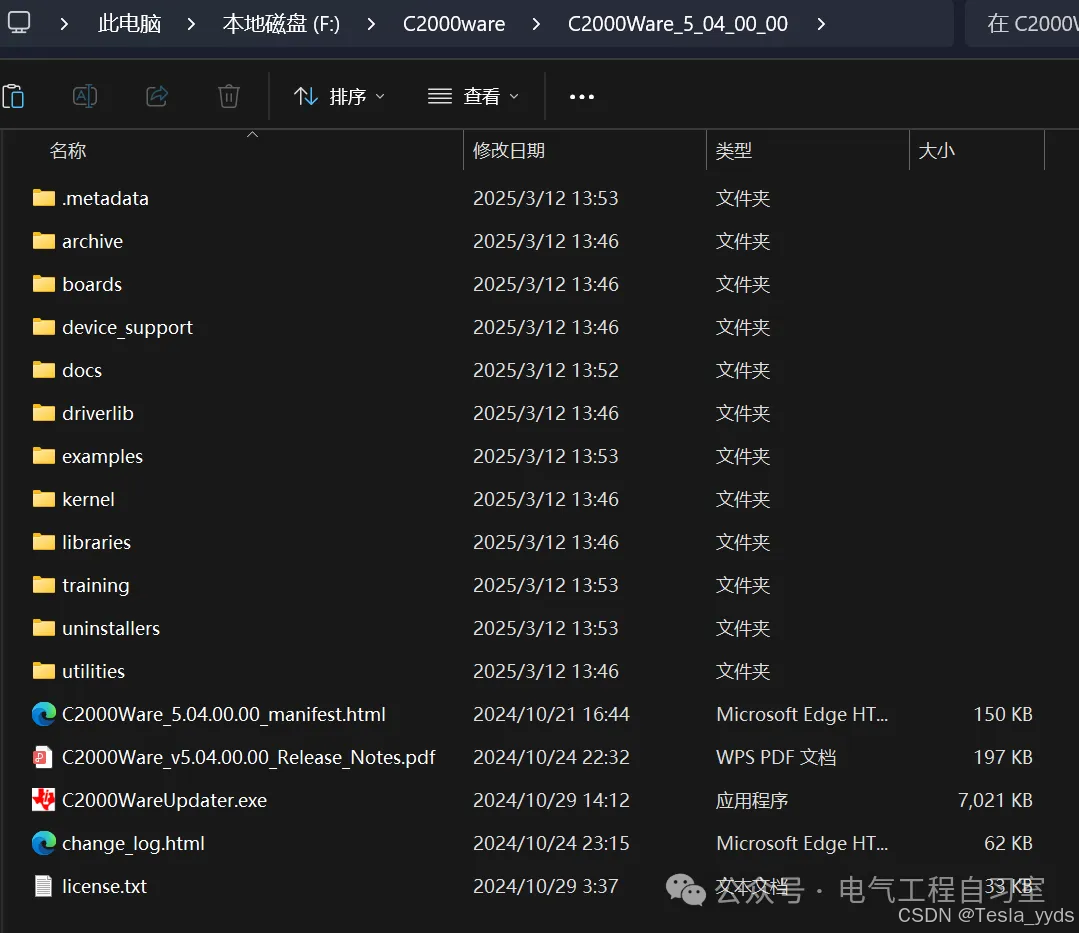
Task: Click 此电脑 in the breadcrumb path
Action: point(129,23)
